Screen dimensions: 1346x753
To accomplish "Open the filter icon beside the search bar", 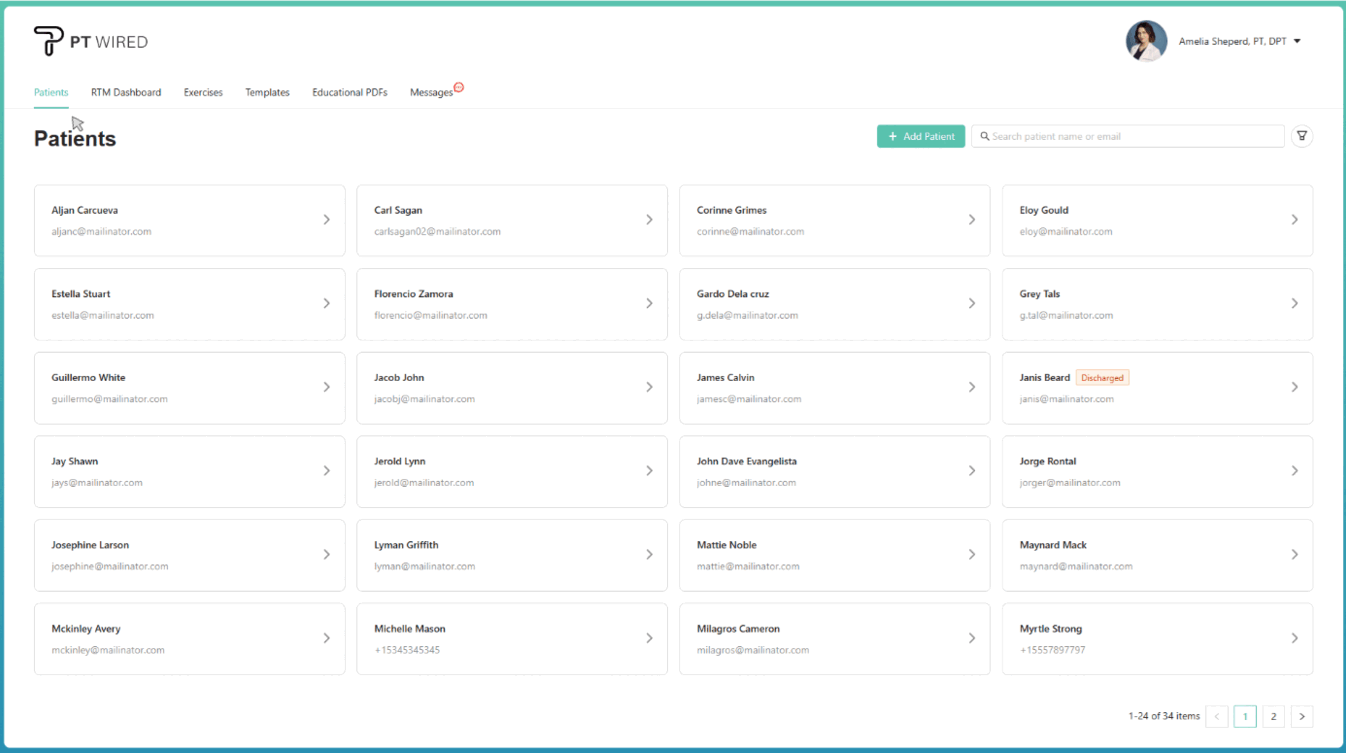I will point(1301,135).
